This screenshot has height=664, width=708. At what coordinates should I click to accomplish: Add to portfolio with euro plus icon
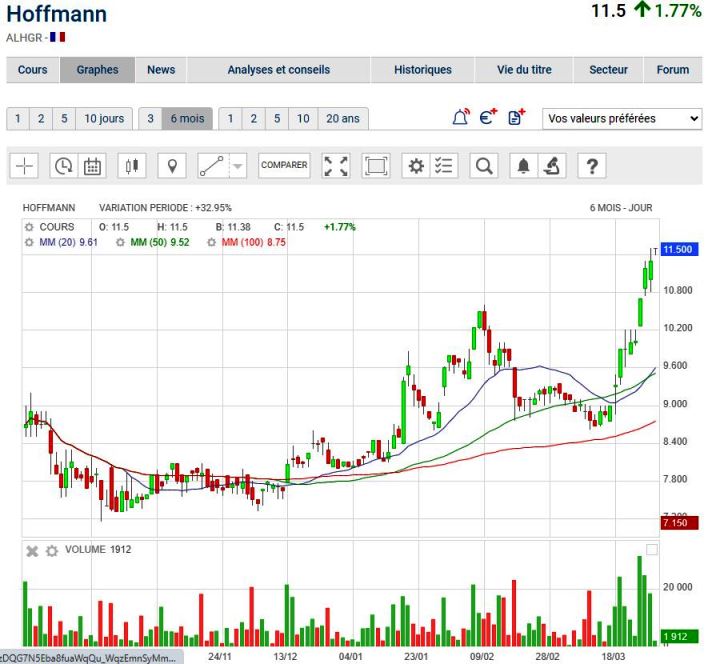click(488, 117)
